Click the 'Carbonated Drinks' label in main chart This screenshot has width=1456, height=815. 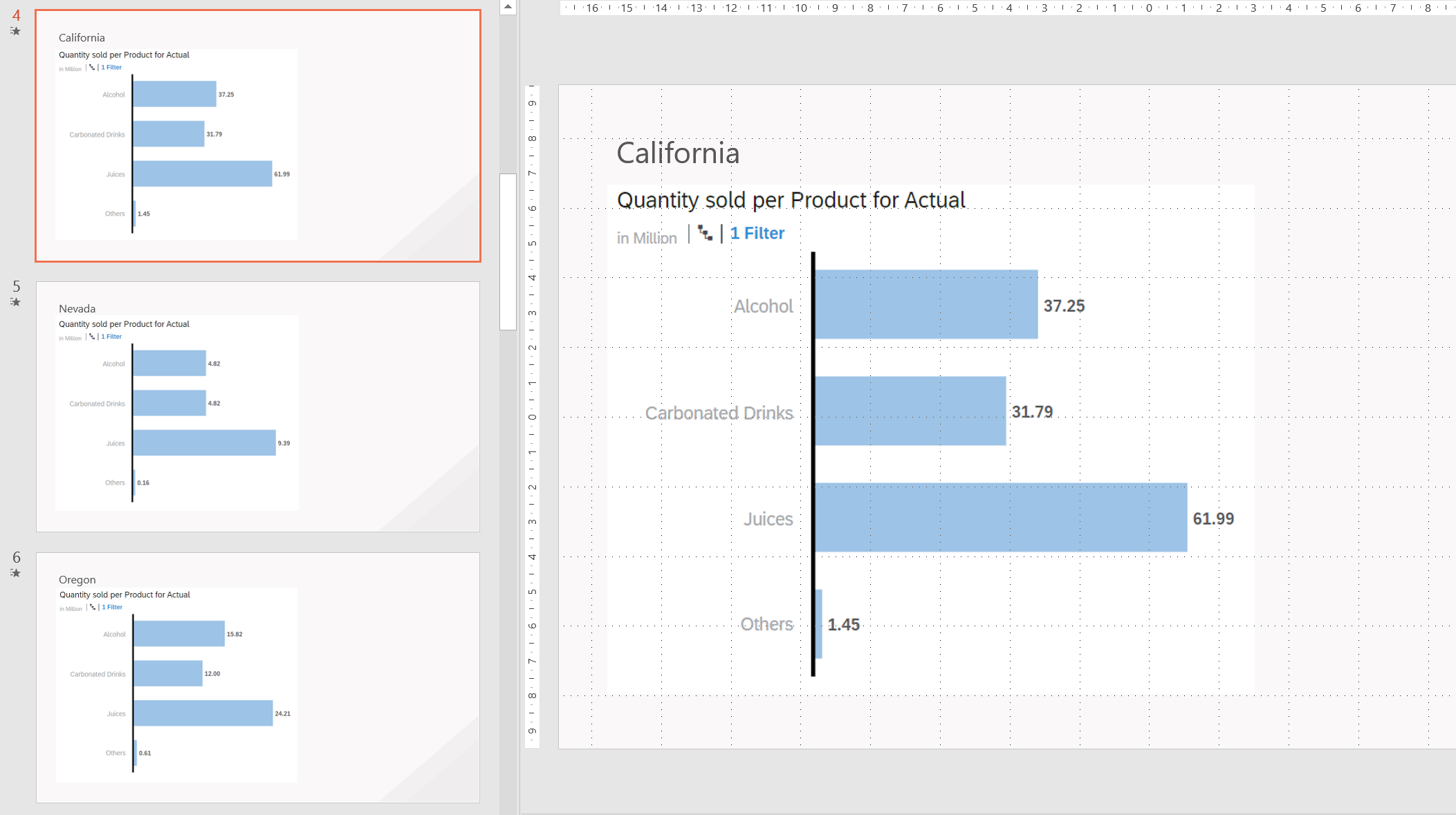tap(719, 413)
